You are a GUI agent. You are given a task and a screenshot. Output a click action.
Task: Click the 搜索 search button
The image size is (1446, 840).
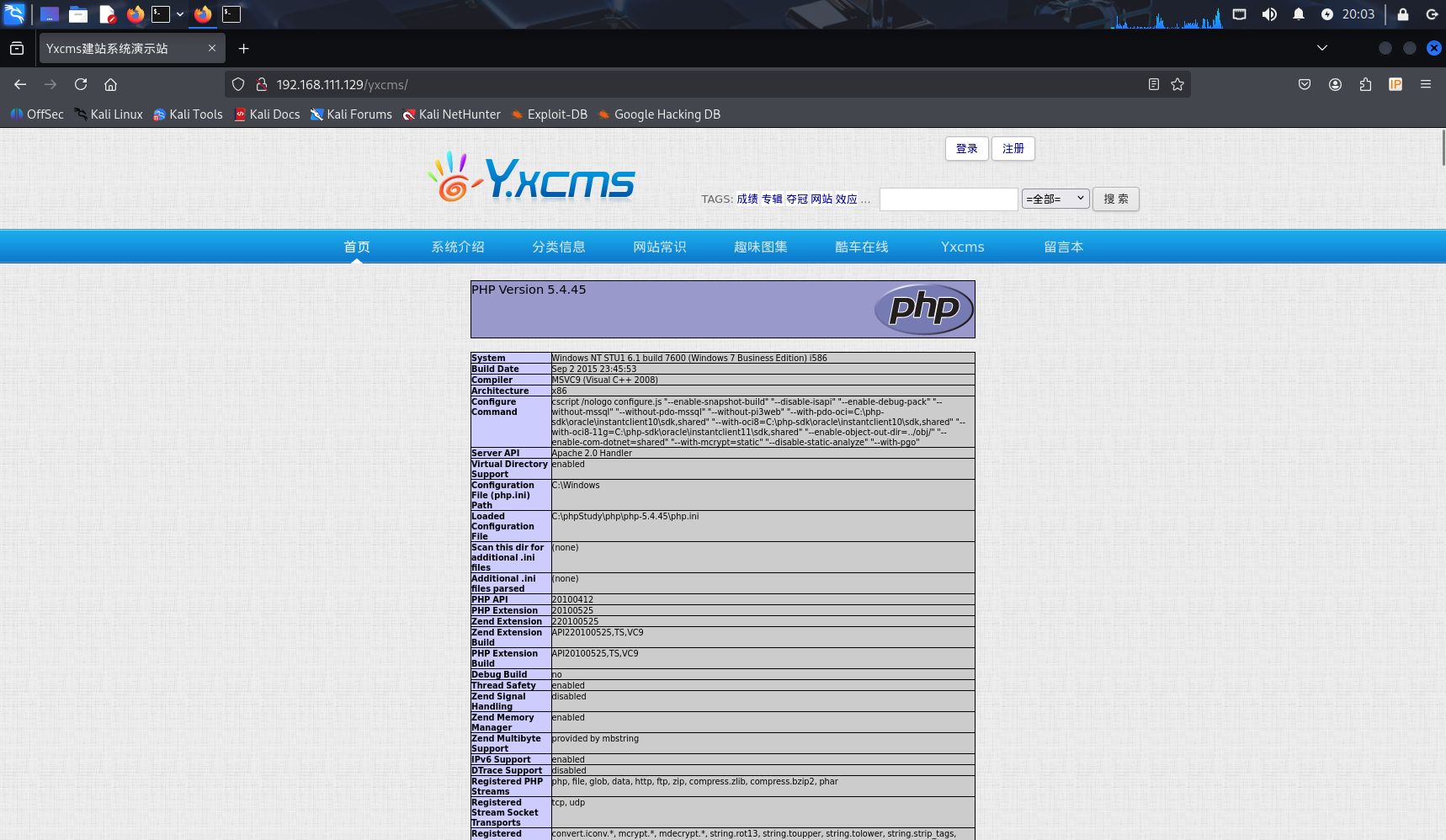click(x=1116, y=199)
